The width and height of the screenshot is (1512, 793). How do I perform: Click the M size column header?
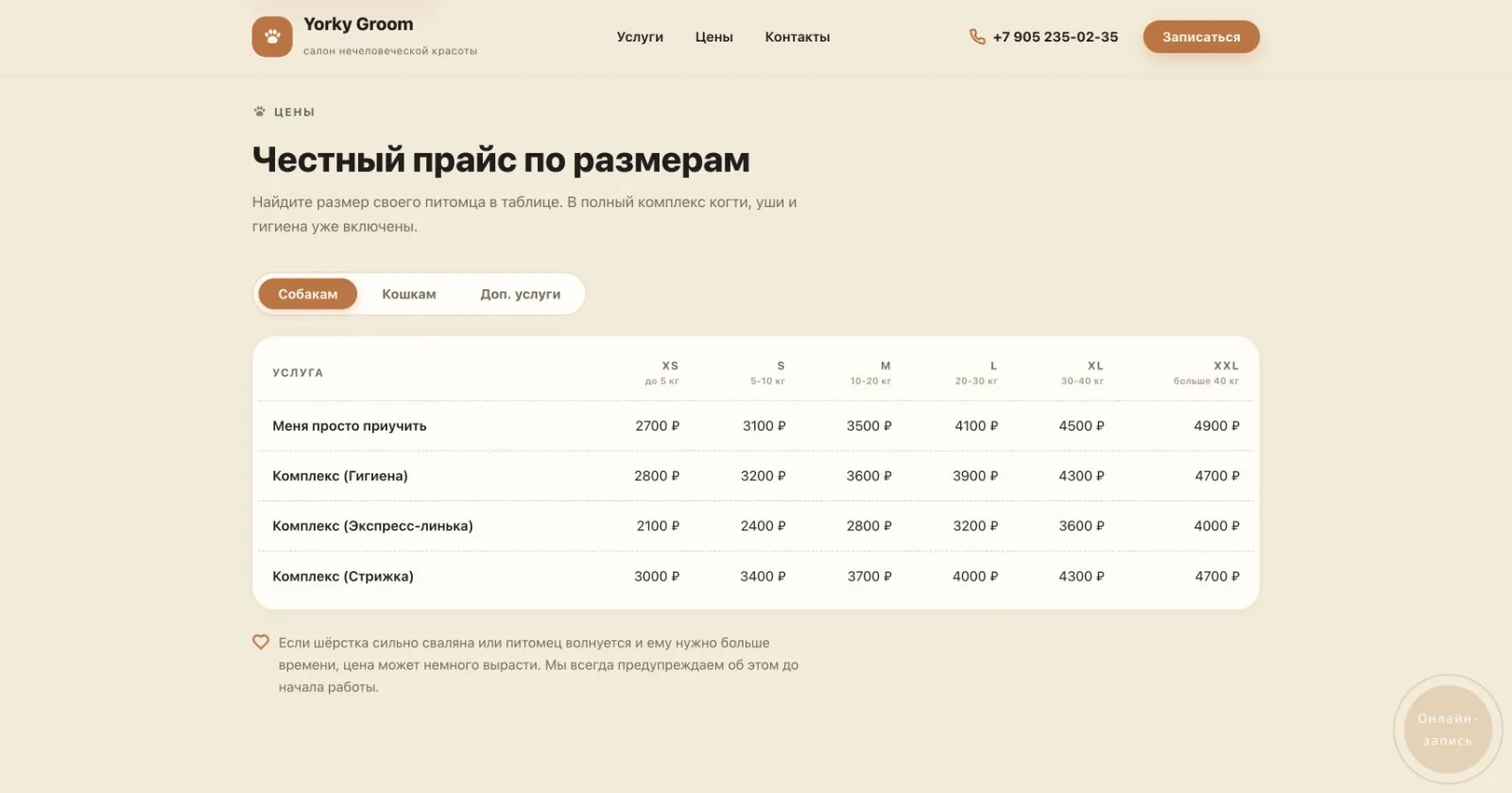click(870, 372)
